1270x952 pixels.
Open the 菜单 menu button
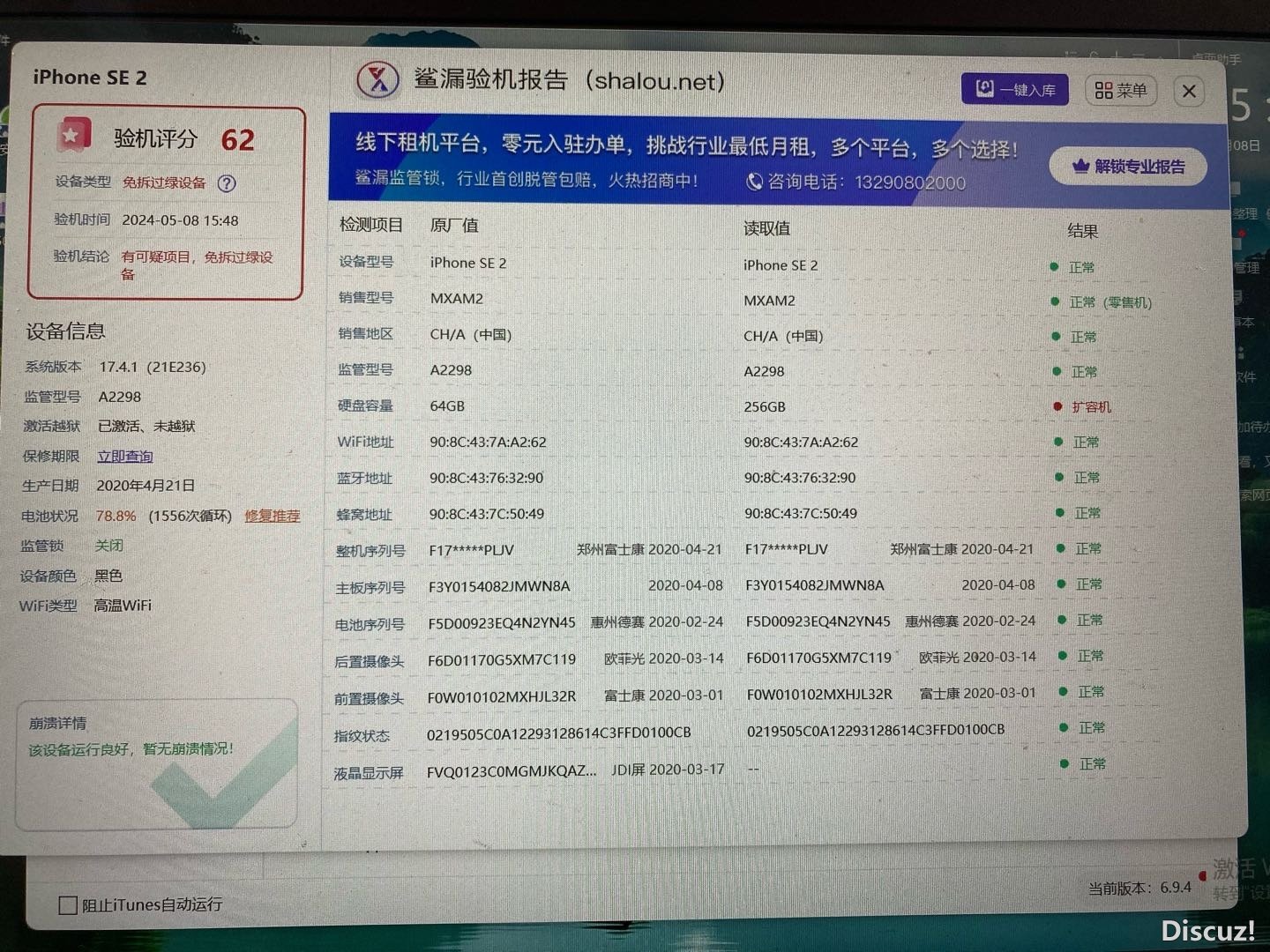coord(1121,90)
